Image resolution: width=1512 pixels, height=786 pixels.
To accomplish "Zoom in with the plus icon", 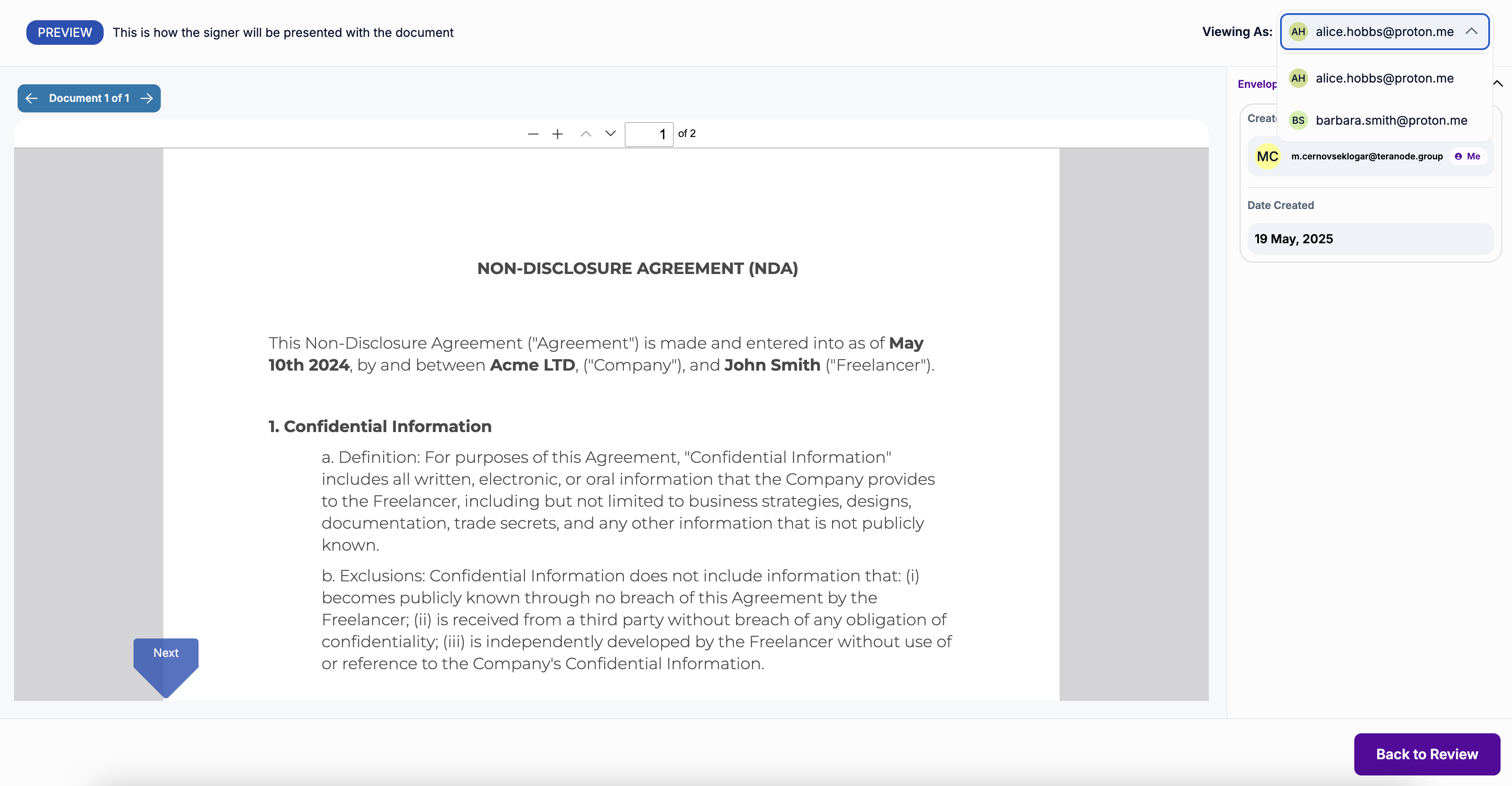I will pyautogui.click(x=557, y=134).
